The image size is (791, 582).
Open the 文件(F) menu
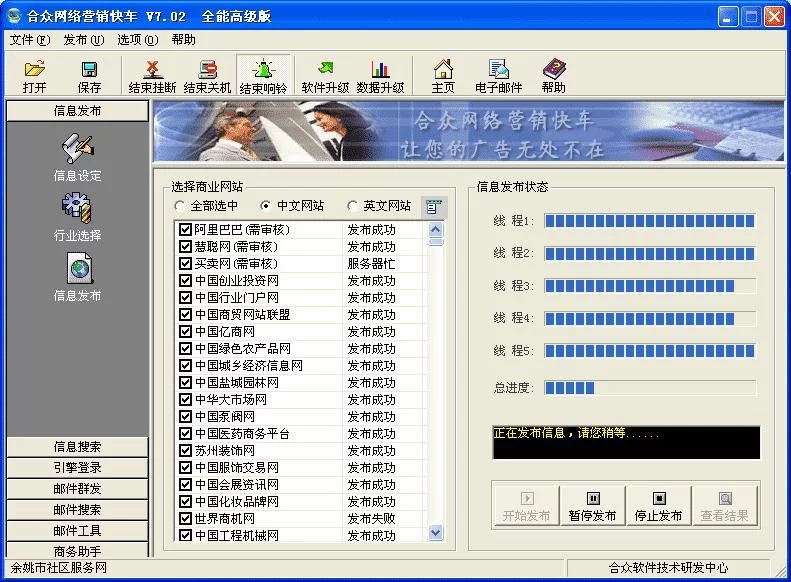click(30, 40)
